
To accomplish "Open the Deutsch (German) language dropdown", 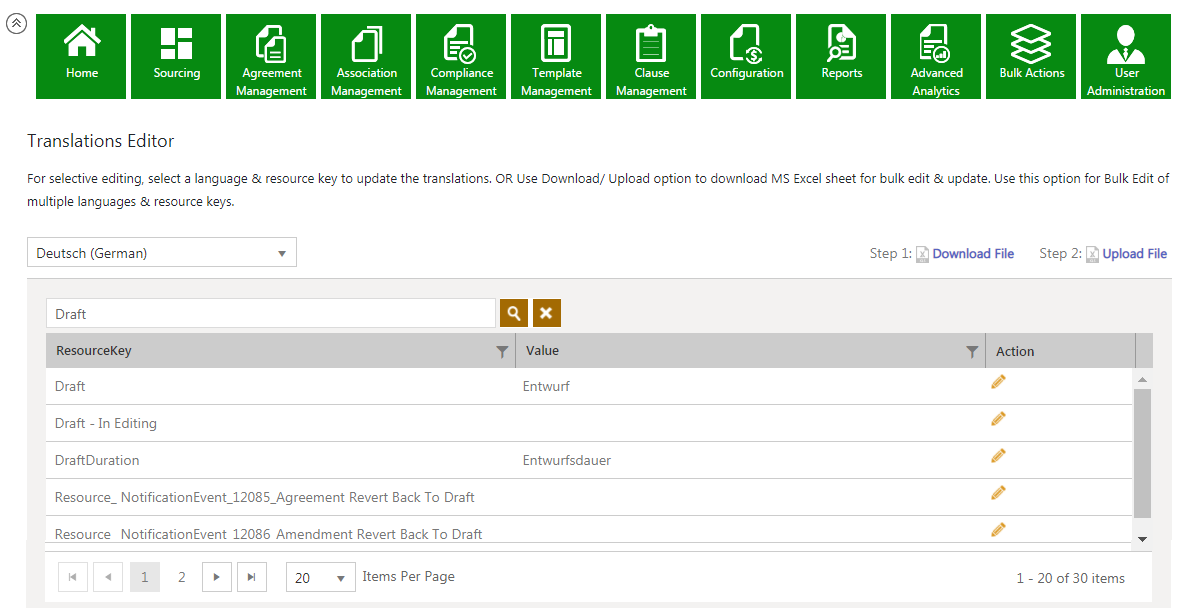I will tap(162, 253).
